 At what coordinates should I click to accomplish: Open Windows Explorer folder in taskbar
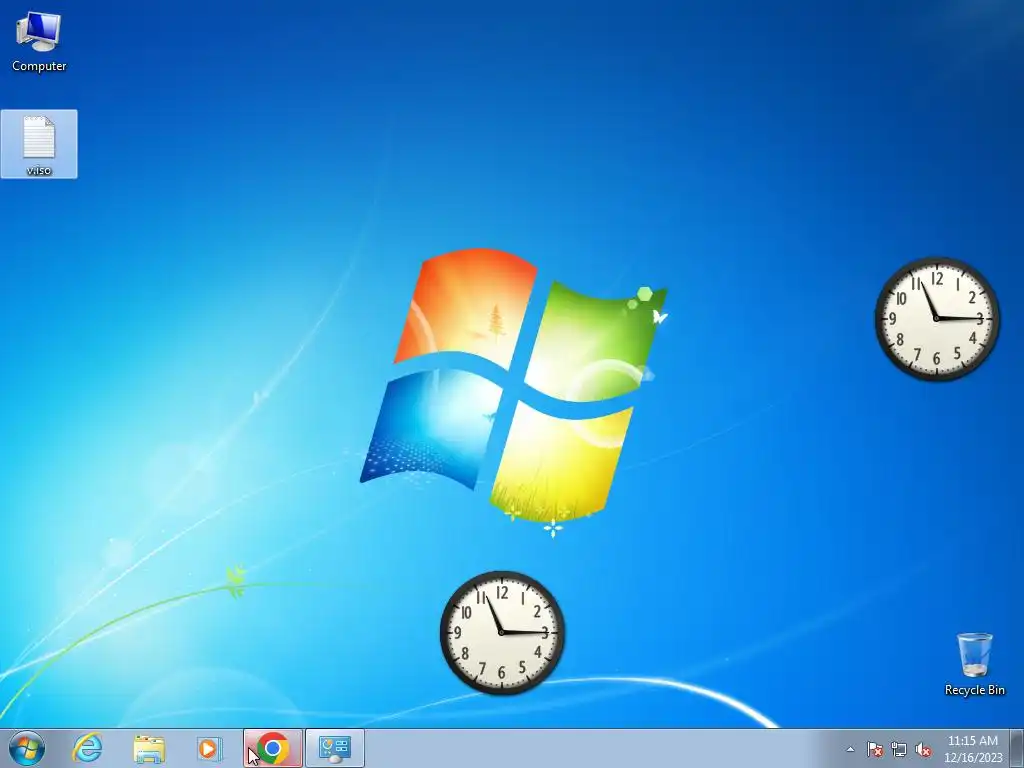149,748
